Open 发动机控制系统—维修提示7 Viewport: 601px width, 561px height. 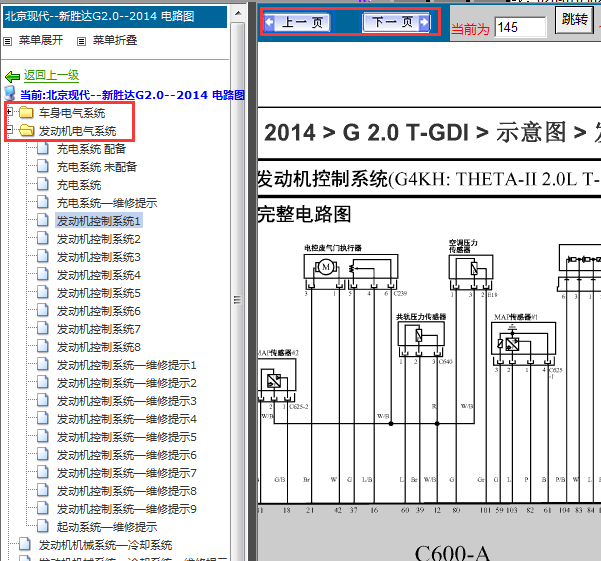(126, 473)
